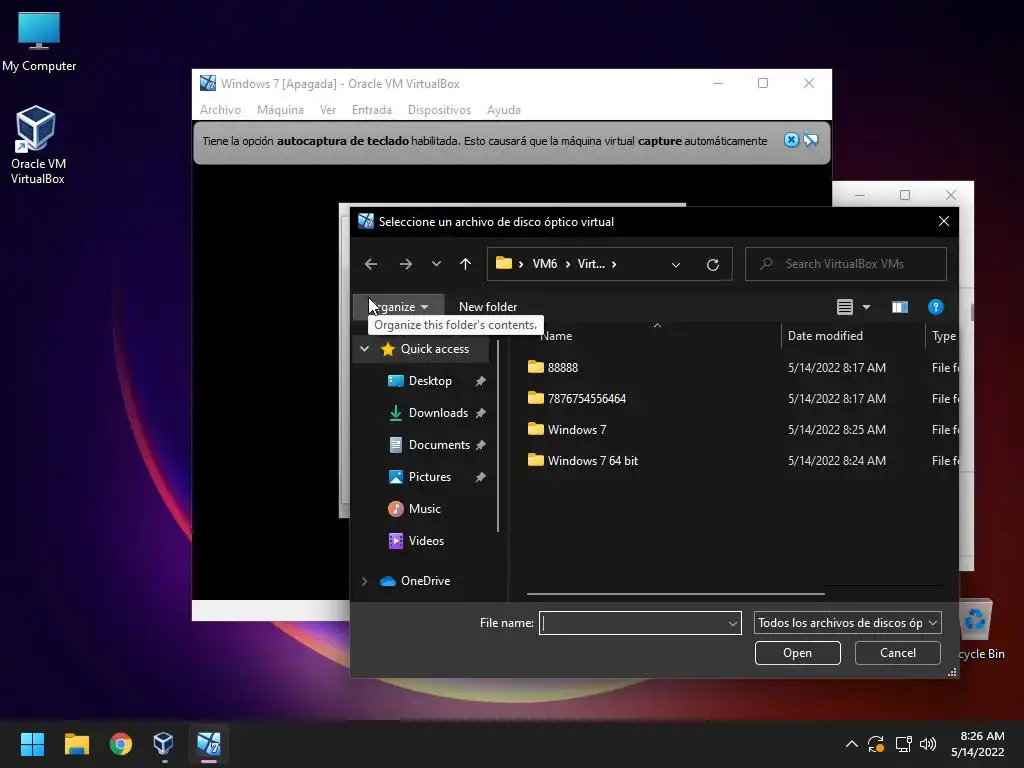Open Music in the navigation pane
Screen dimensions: 1024x768
click(424, 509)
